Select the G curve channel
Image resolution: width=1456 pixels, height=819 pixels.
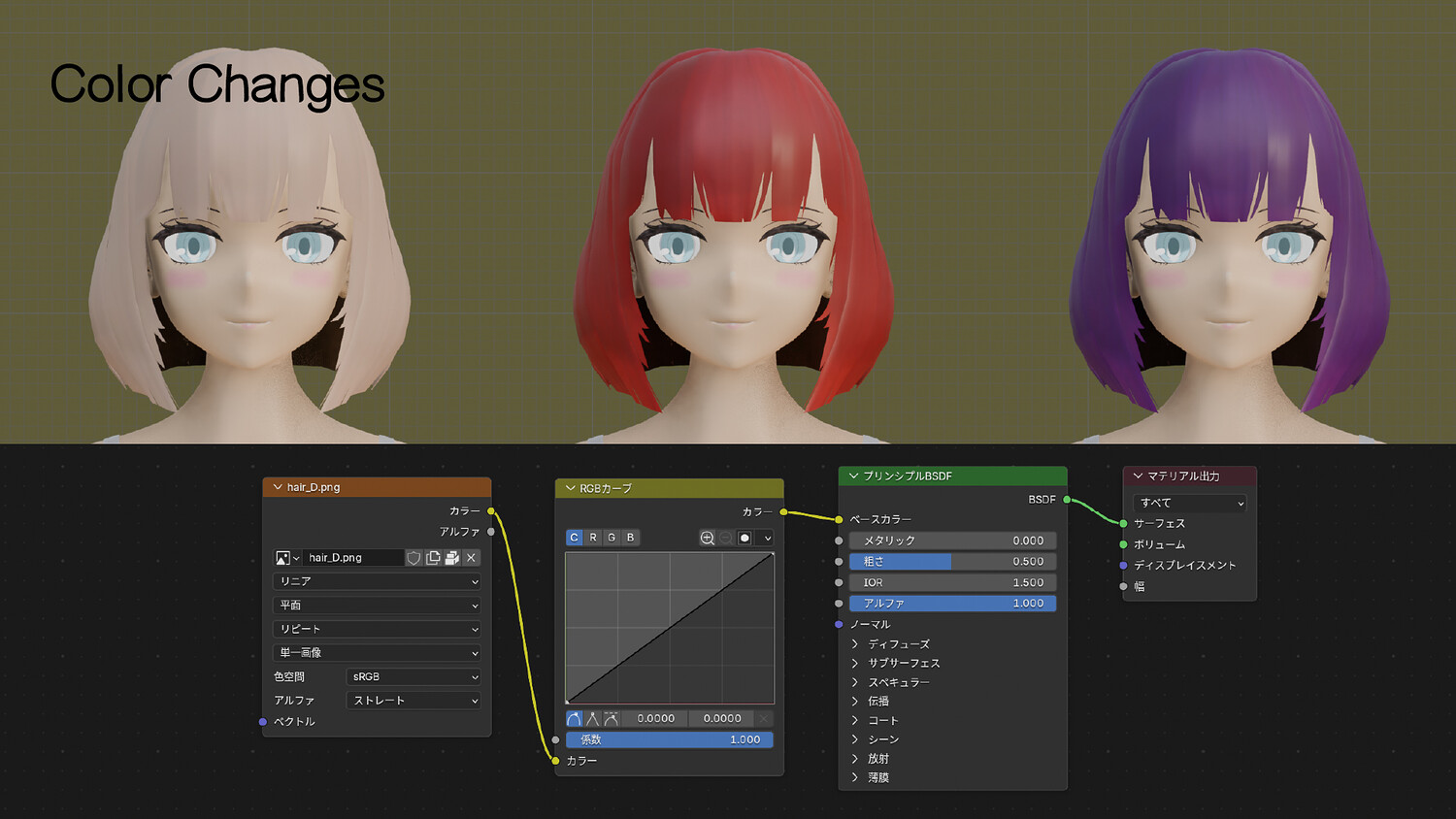(x=612, y=538)
